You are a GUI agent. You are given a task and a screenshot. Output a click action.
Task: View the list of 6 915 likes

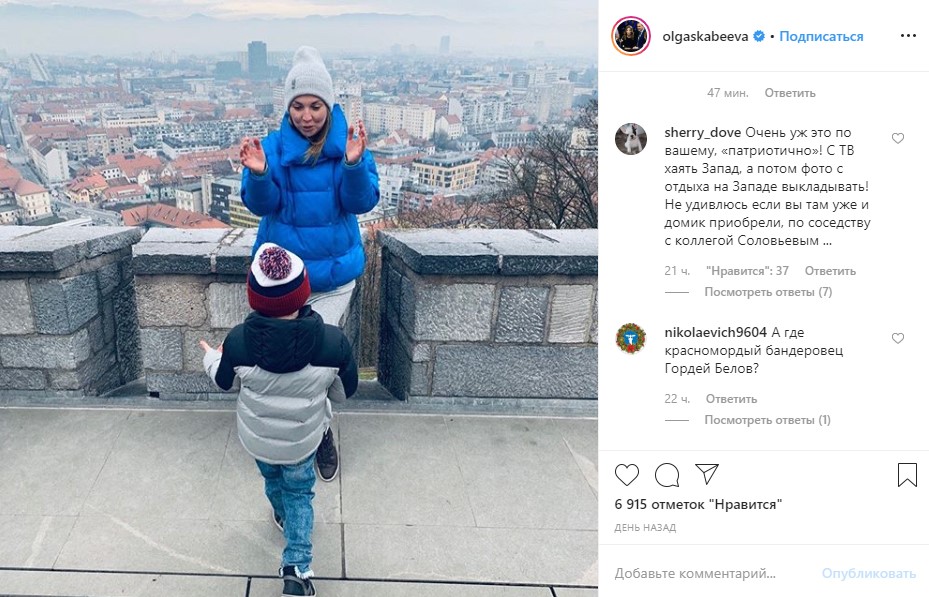(698, 505)
